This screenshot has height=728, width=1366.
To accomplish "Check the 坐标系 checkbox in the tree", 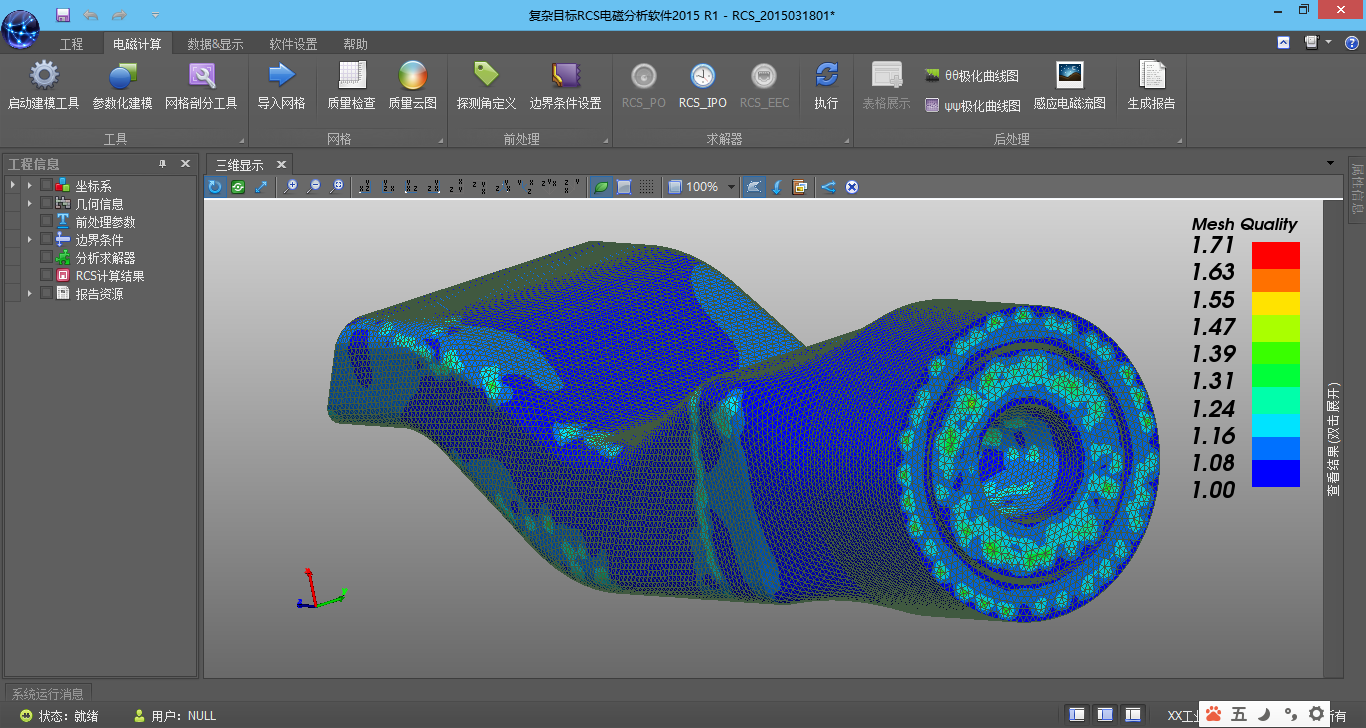I will pos(46,186).
